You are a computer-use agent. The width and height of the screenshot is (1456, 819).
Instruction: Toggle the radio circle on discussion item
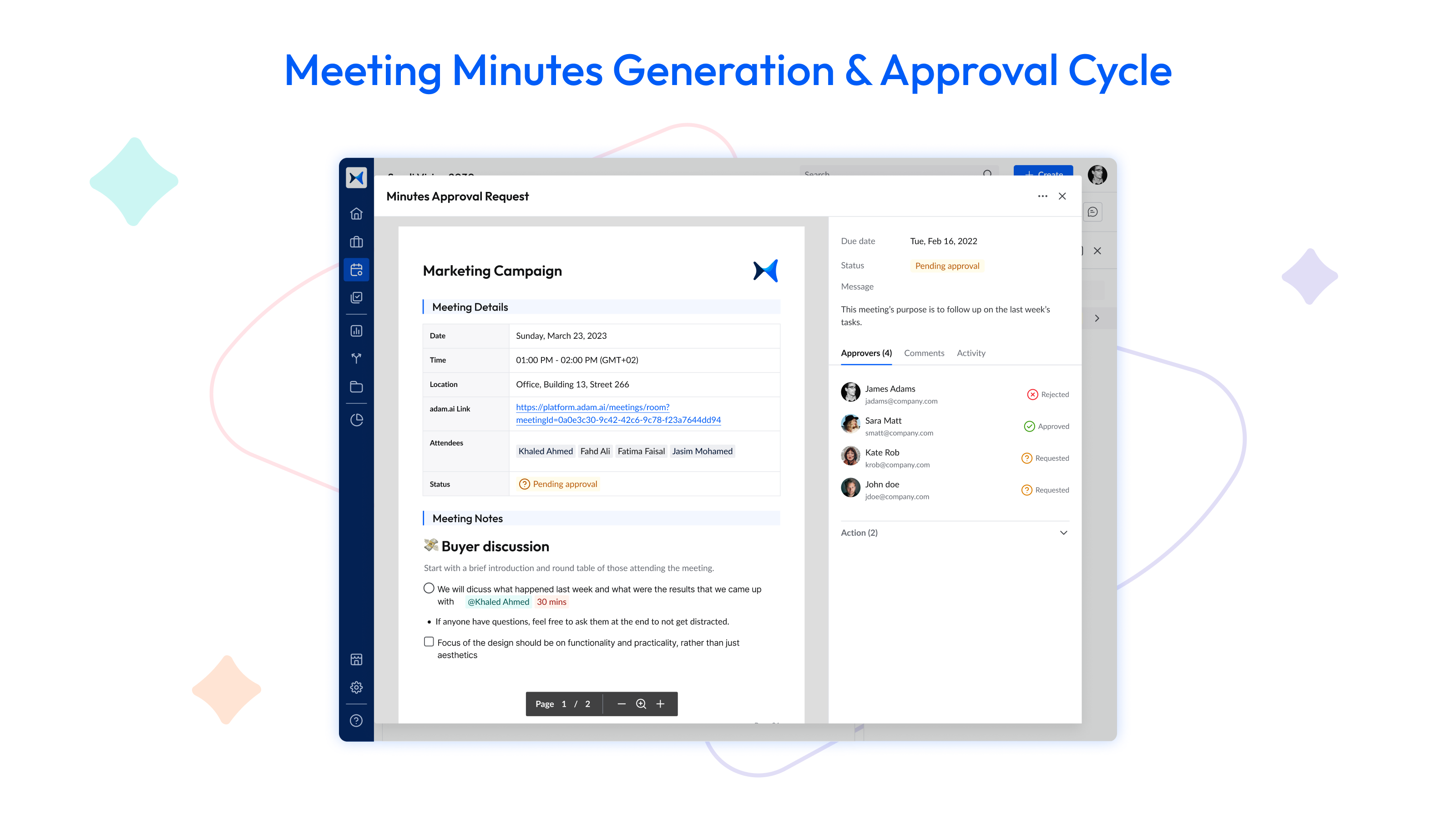coord(429,588)
